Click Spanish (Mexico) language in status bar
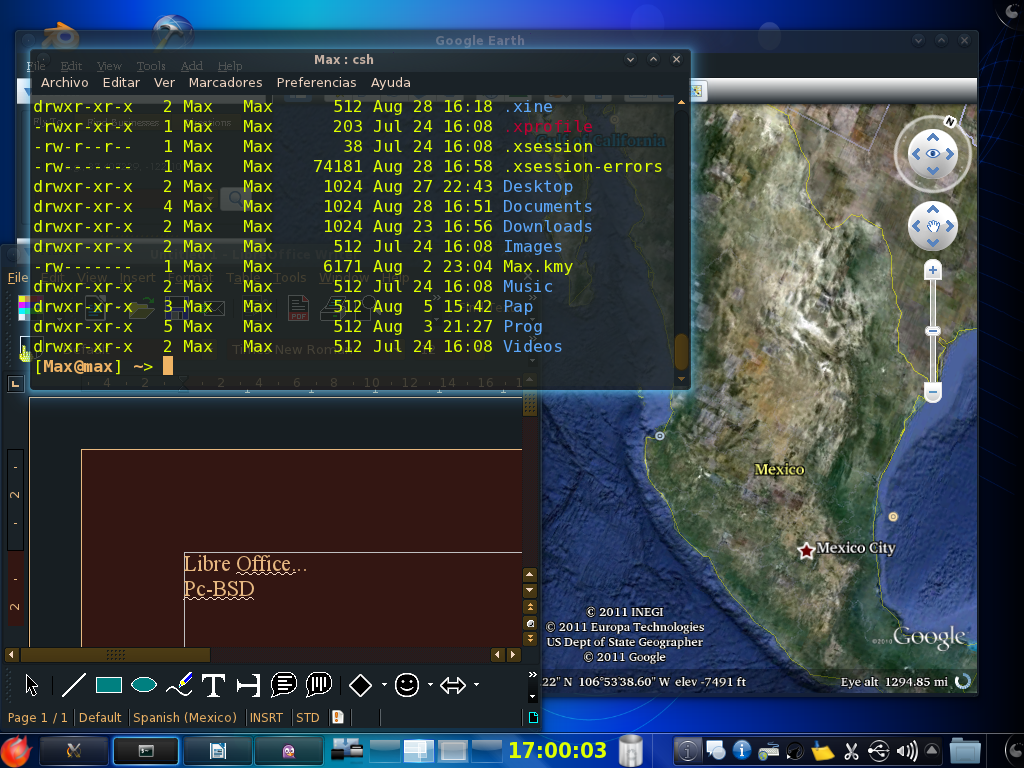This screenshot has height=768, width=1024. coord(185,718)
